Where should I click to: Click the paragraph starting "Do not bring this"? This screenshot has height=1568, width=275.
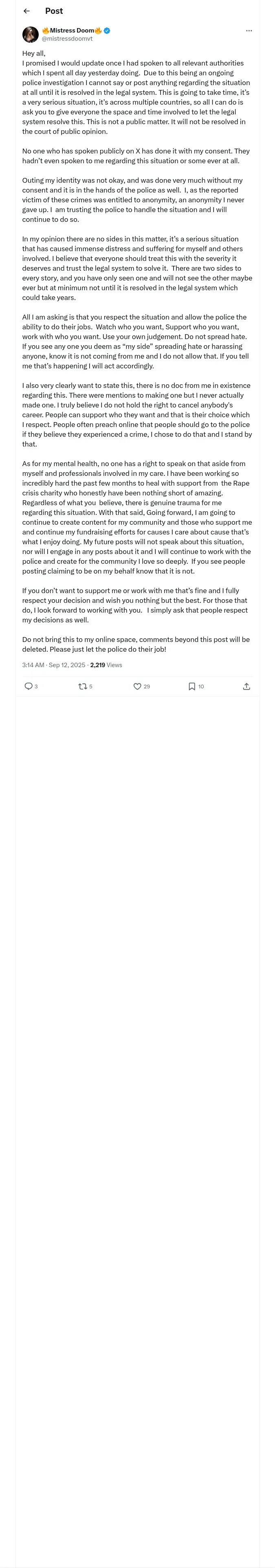tap(135, 644)
